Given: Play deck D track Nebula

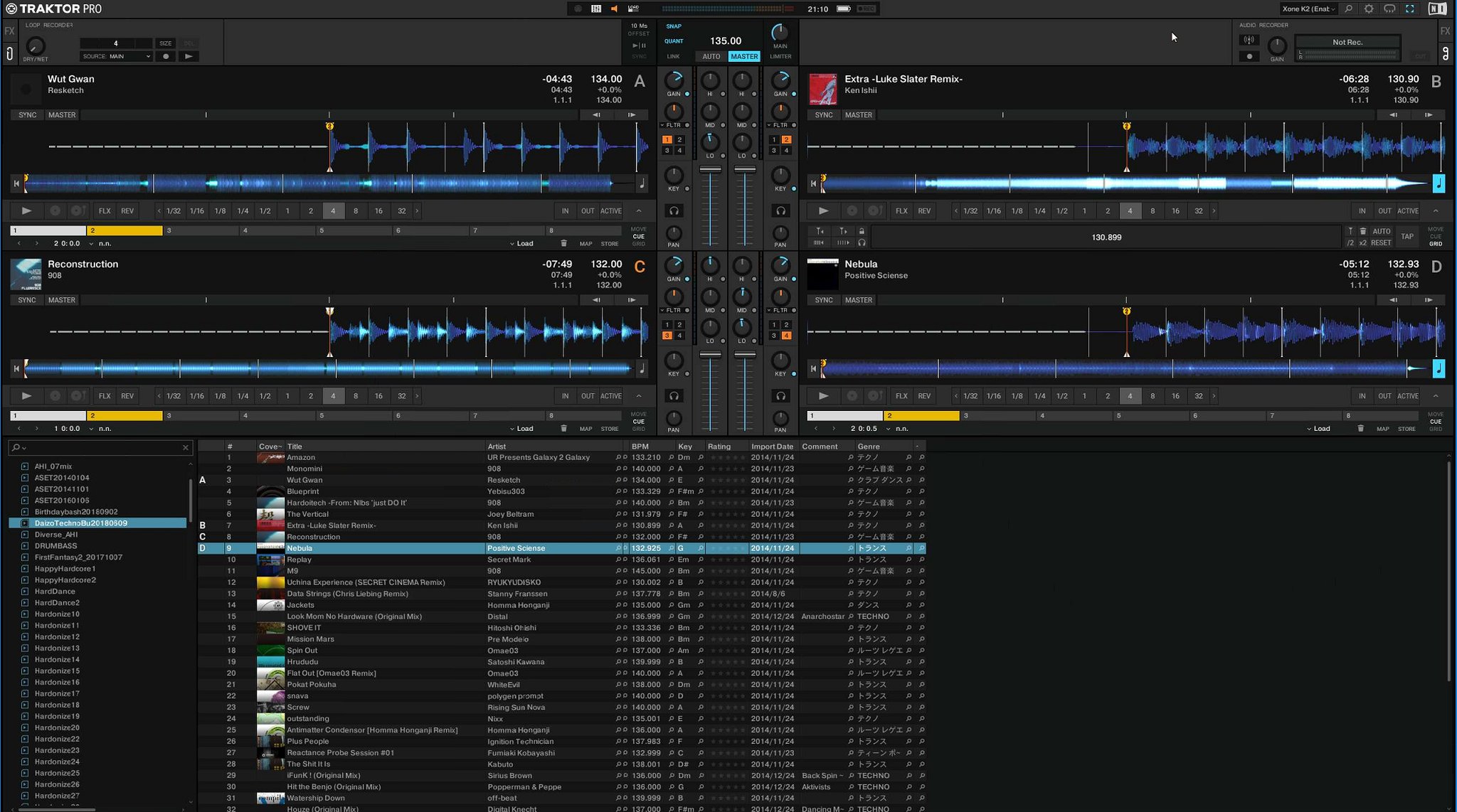Looking at the screenshot, I should [823, 396].
